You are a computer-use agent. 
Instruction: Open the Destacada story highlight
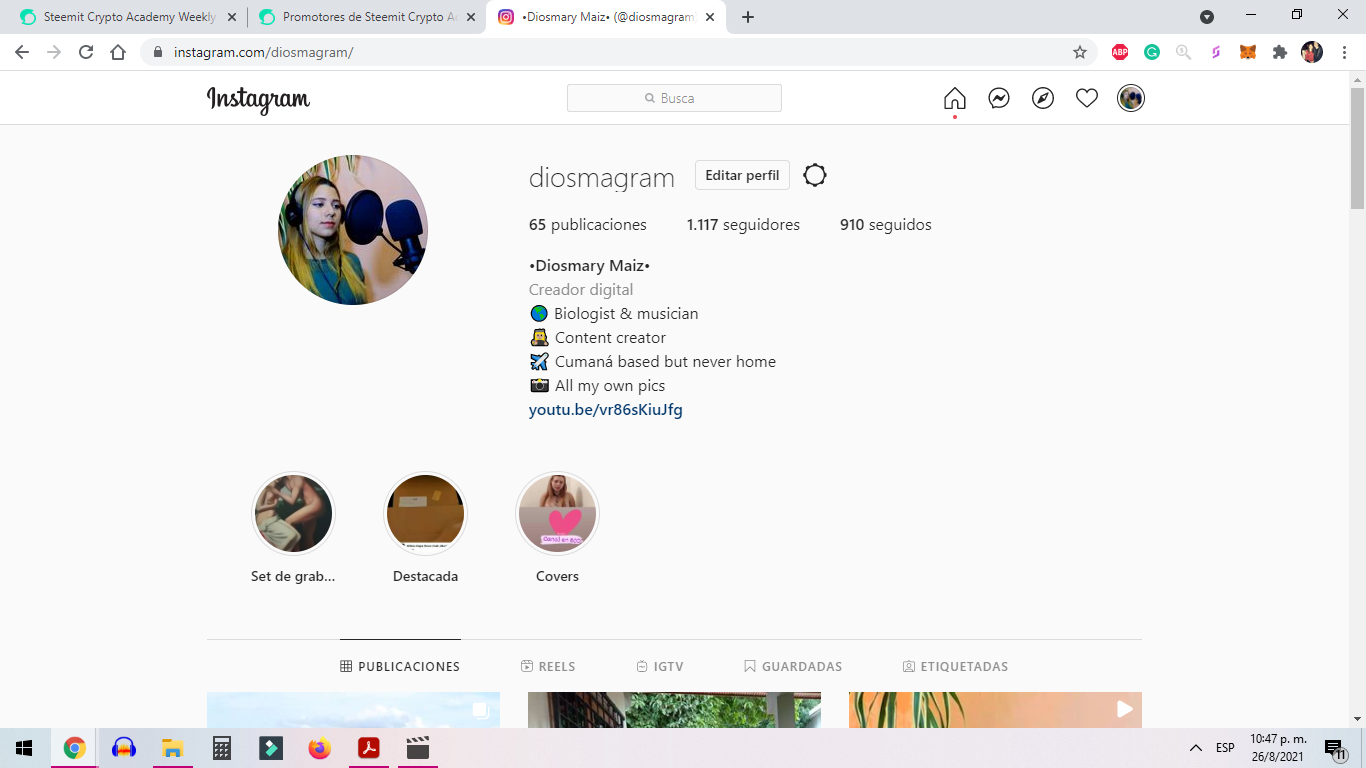pyautogui.click(x=425, y=514)
